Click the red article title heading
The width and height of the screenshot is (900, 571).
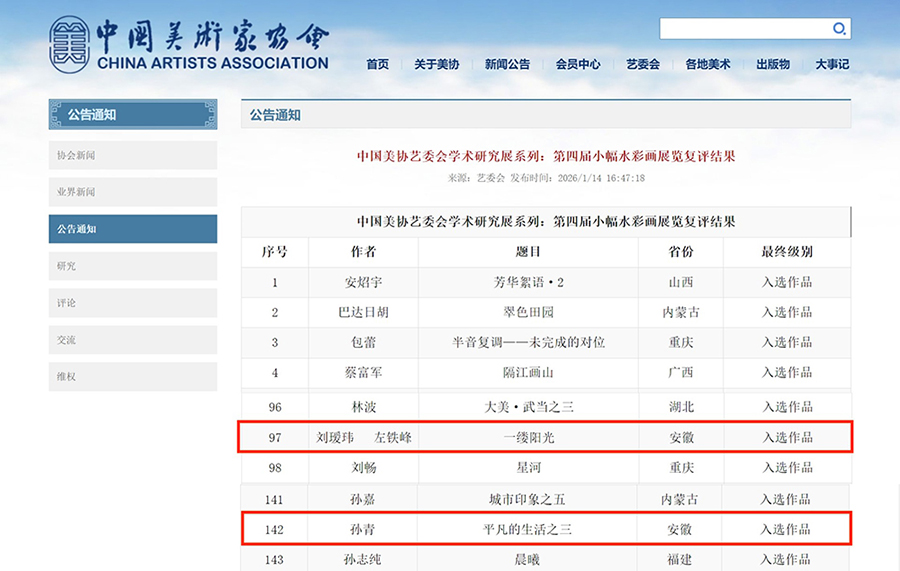tap(546, 156)
